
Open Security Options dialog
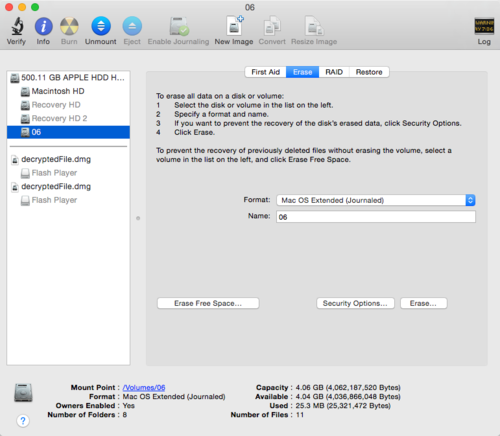(x=355, y=303)
